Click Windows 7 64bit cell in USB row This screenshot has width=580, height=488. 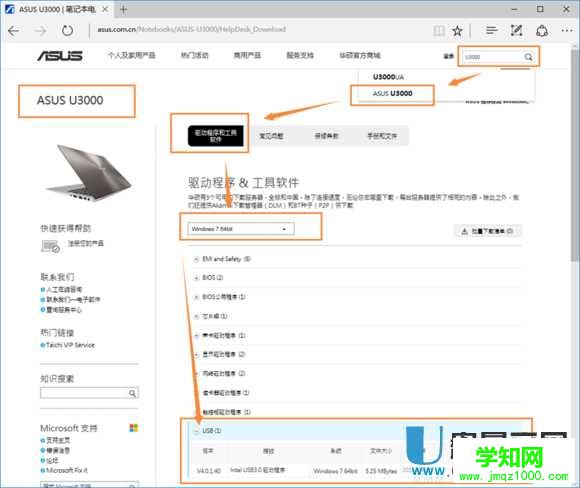click(335, 471)
